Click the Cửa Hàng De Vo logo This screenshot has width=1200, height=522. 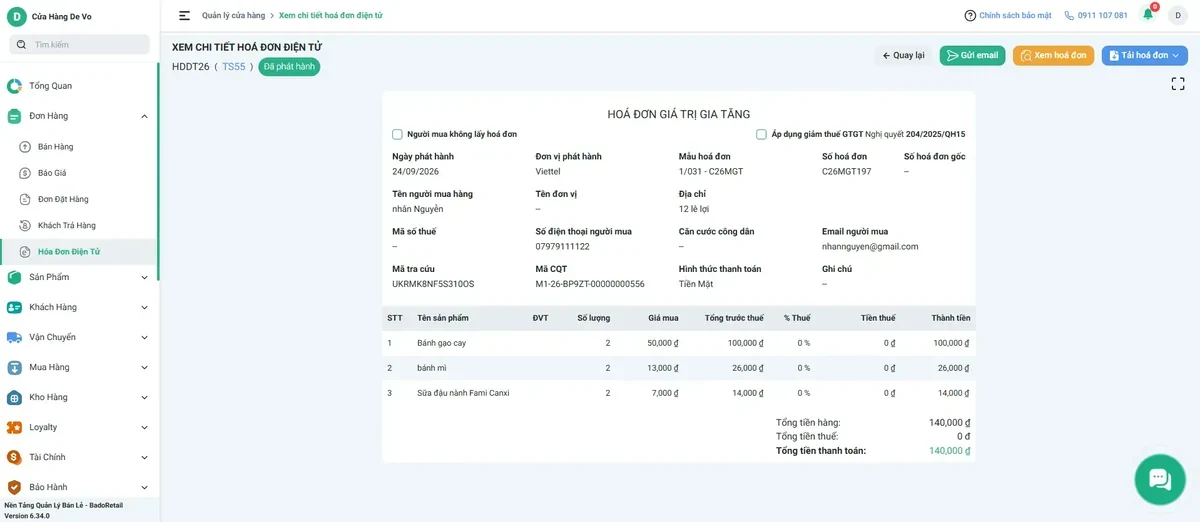point(17,16)
